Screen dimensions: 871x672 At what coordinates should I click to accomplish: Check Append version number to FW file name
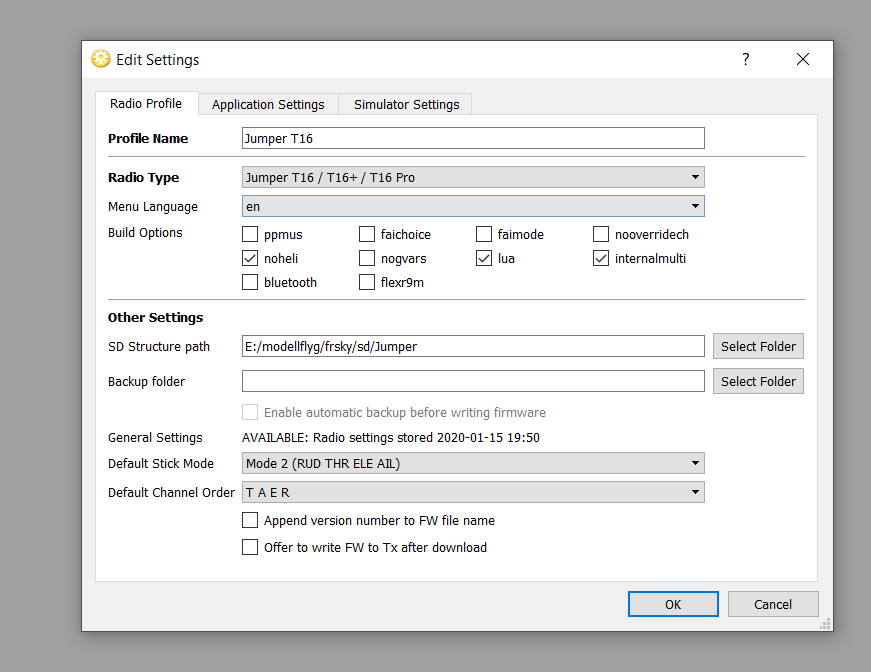[250, 520]
